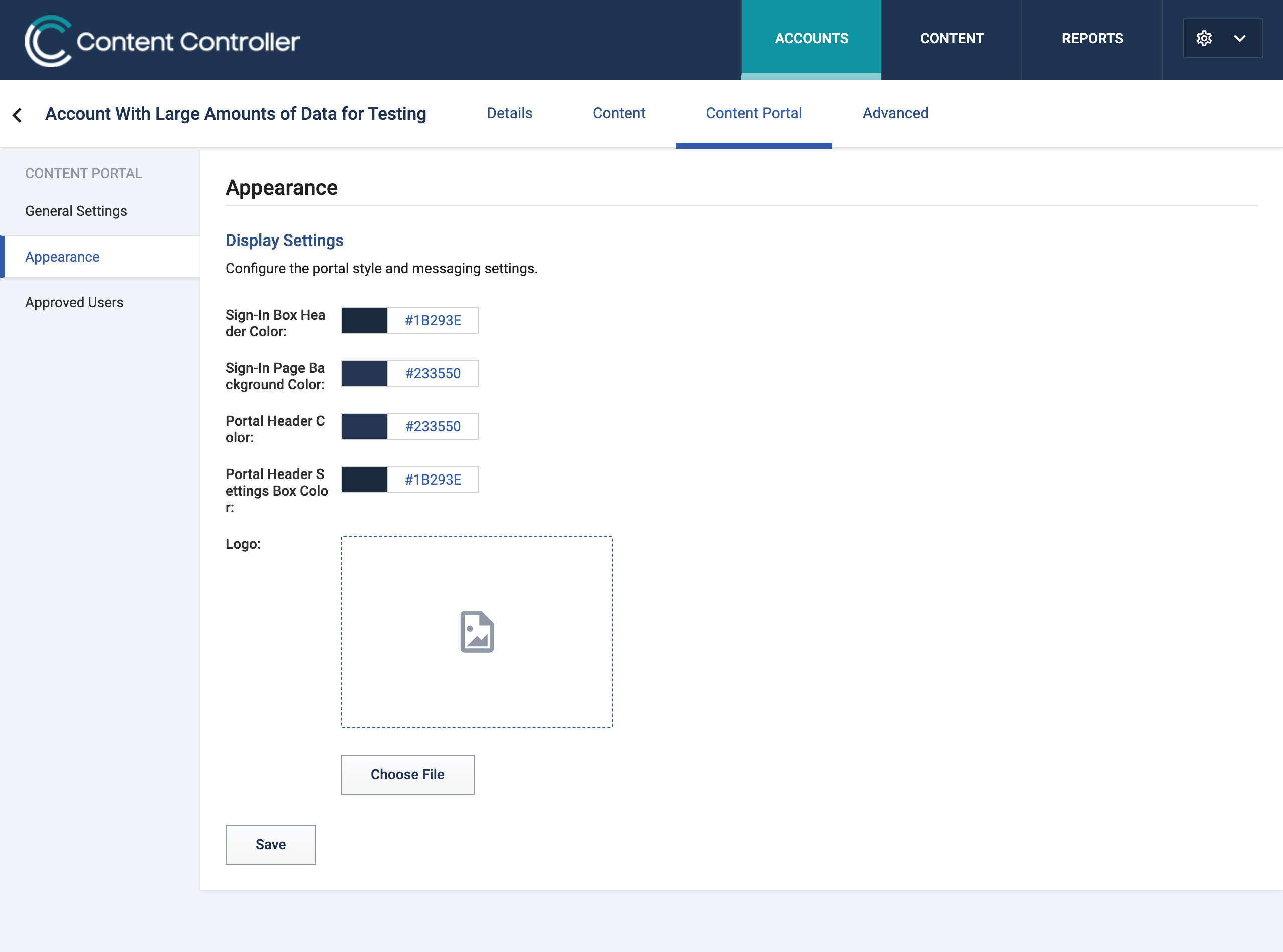Screen dimensions: 1283x952
Task: Select Approved Users in sidebar
Action: [74, 302]
